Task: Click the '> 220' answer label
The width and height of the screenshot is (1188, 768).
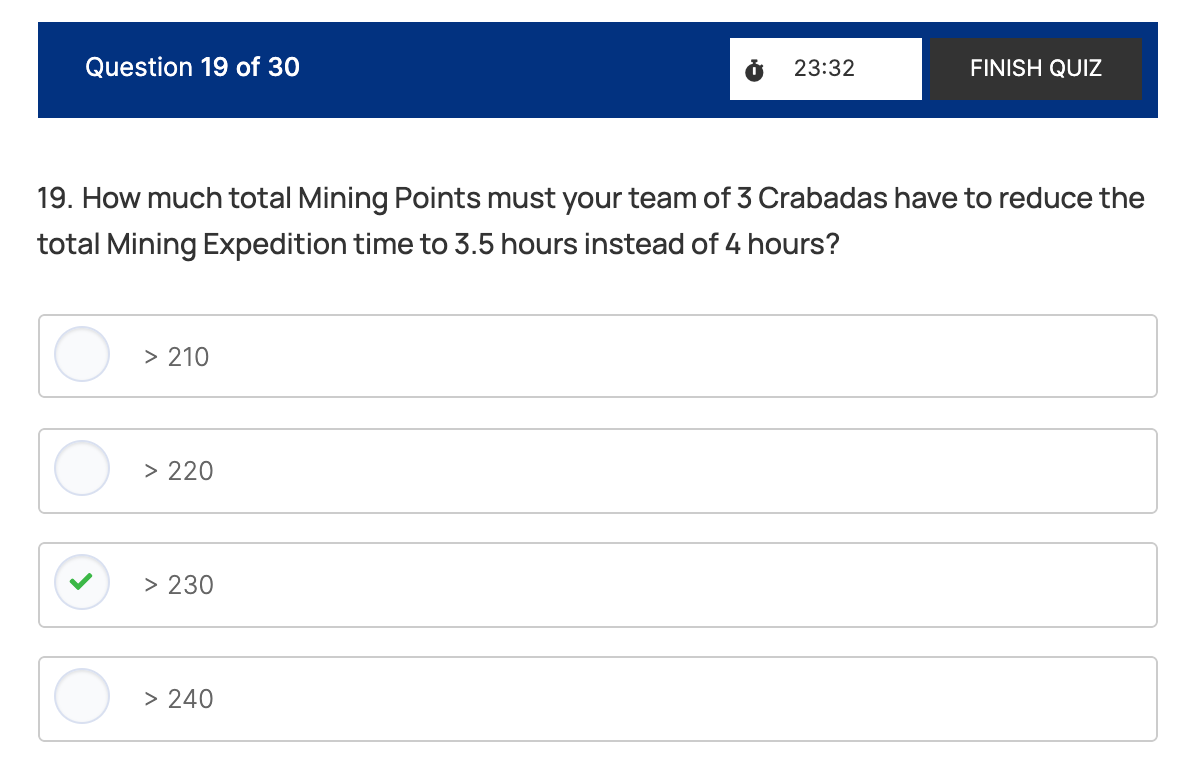Action: (x=179, y=471)
